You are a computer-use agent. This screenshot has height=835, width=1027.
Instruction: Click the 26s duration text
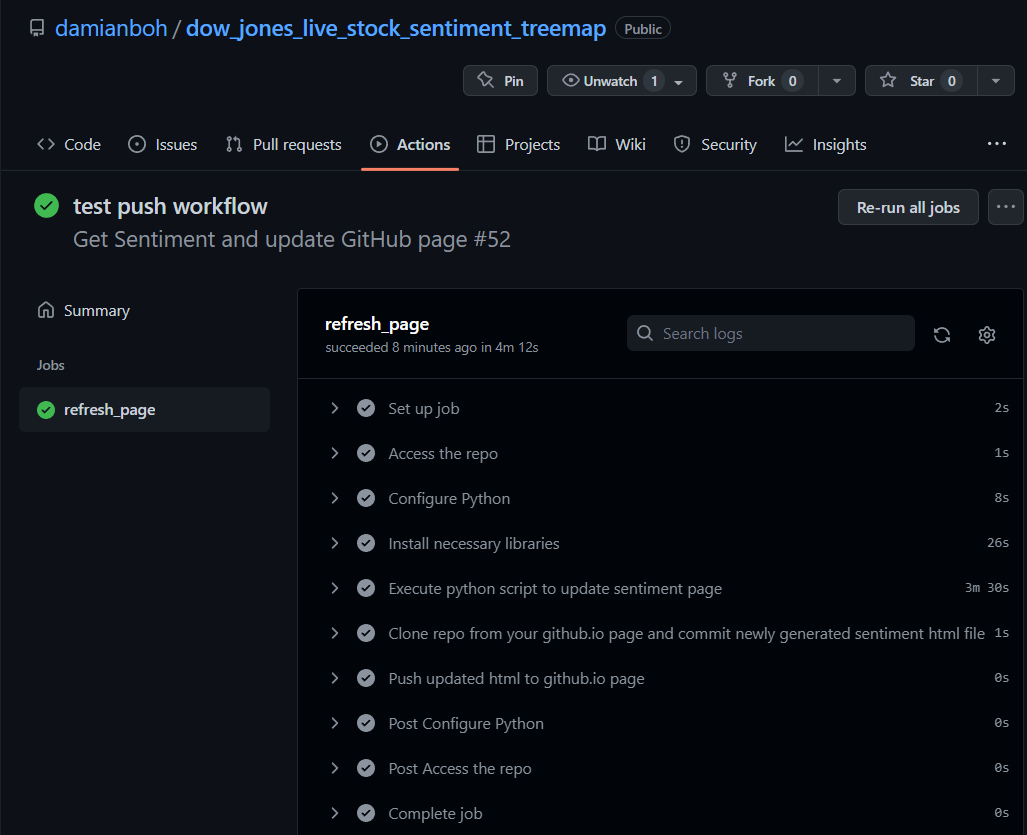click(998, 542)
